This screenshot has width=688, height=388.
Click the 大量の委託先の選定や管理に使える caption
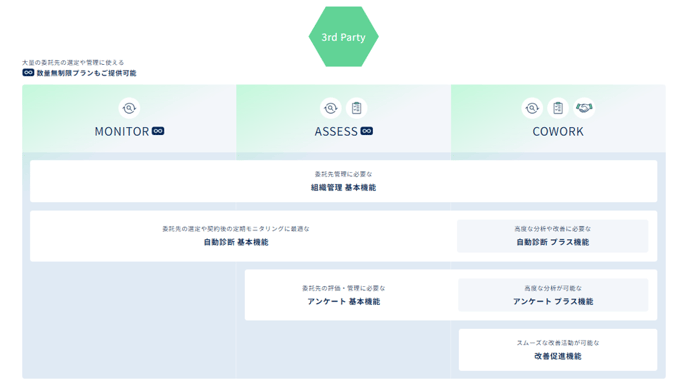pyautogui.click(x=73, y=62)
